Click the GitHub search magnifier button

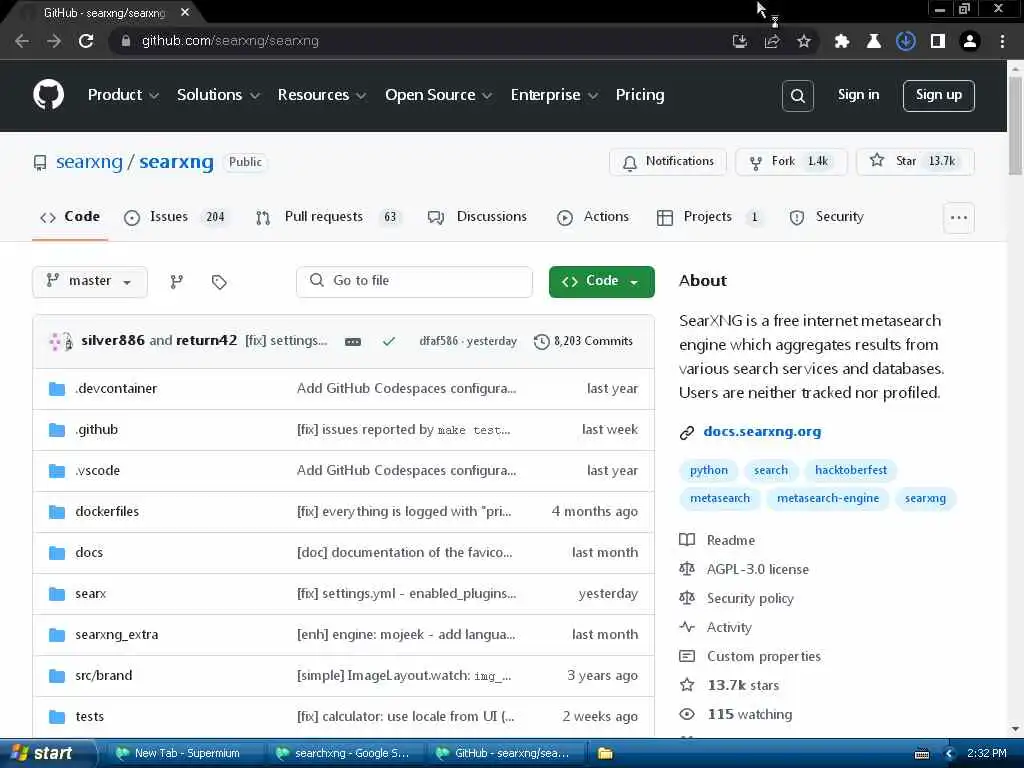tap(797, 96)
